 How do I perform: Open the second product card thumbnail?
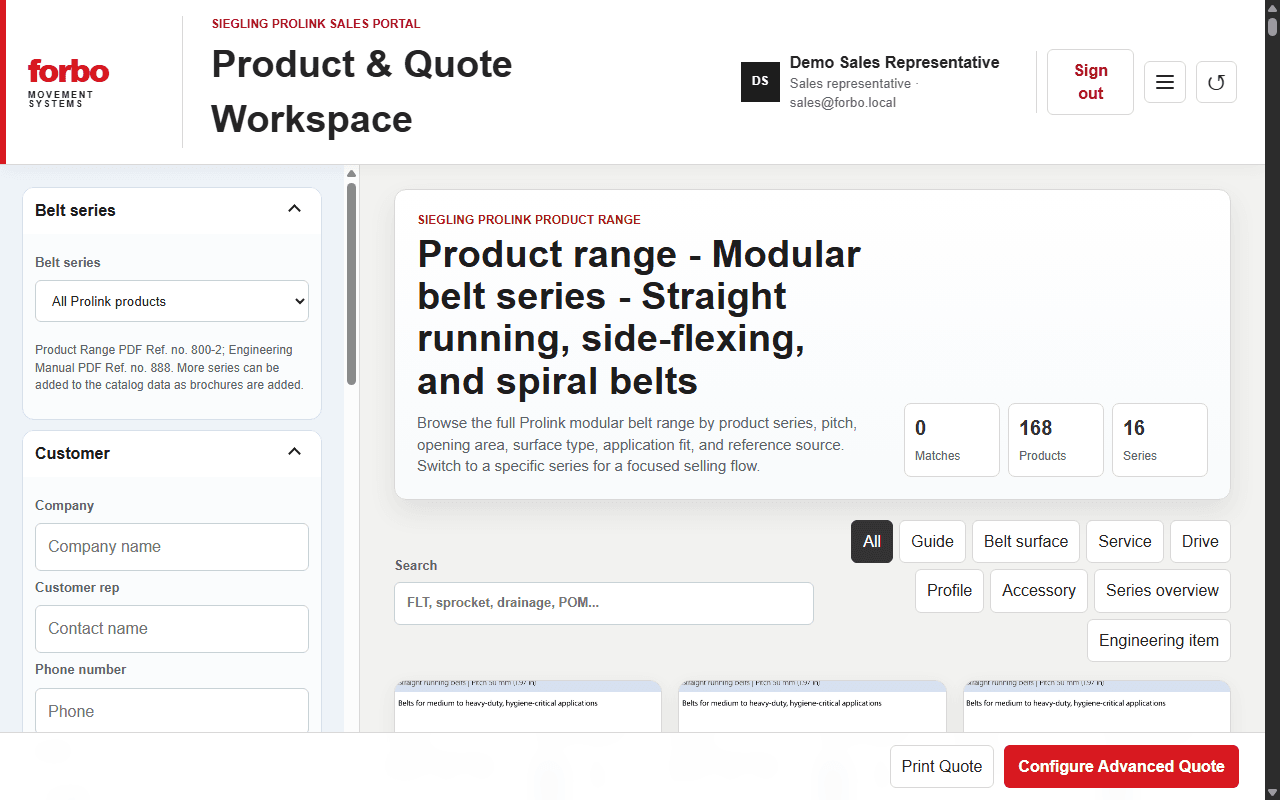812,706
